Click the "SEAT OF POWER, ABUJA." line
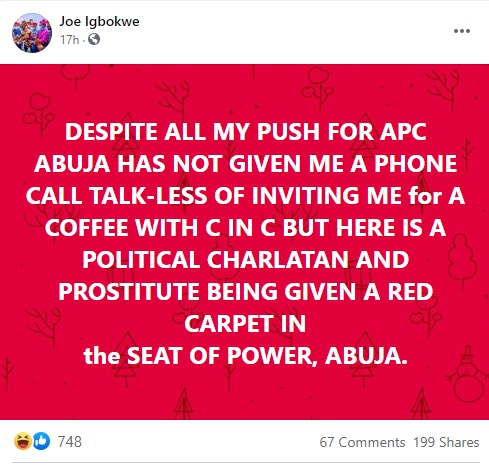Viewport: 489px width, 465px height. click(x=246, y=356)
